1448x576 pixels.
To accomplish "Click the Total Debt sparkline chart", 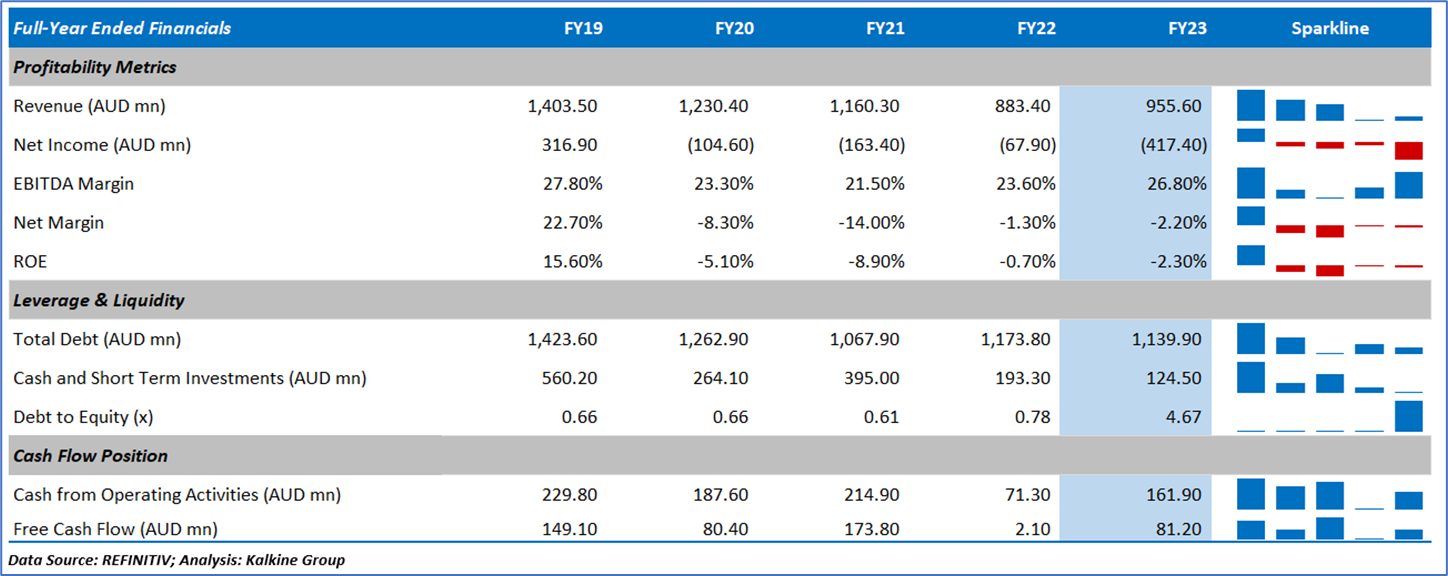I will [1329, 339].
